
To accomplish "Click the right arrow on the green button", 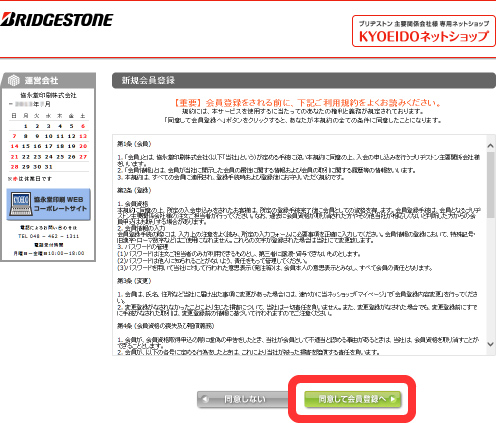I will (393, 399).
